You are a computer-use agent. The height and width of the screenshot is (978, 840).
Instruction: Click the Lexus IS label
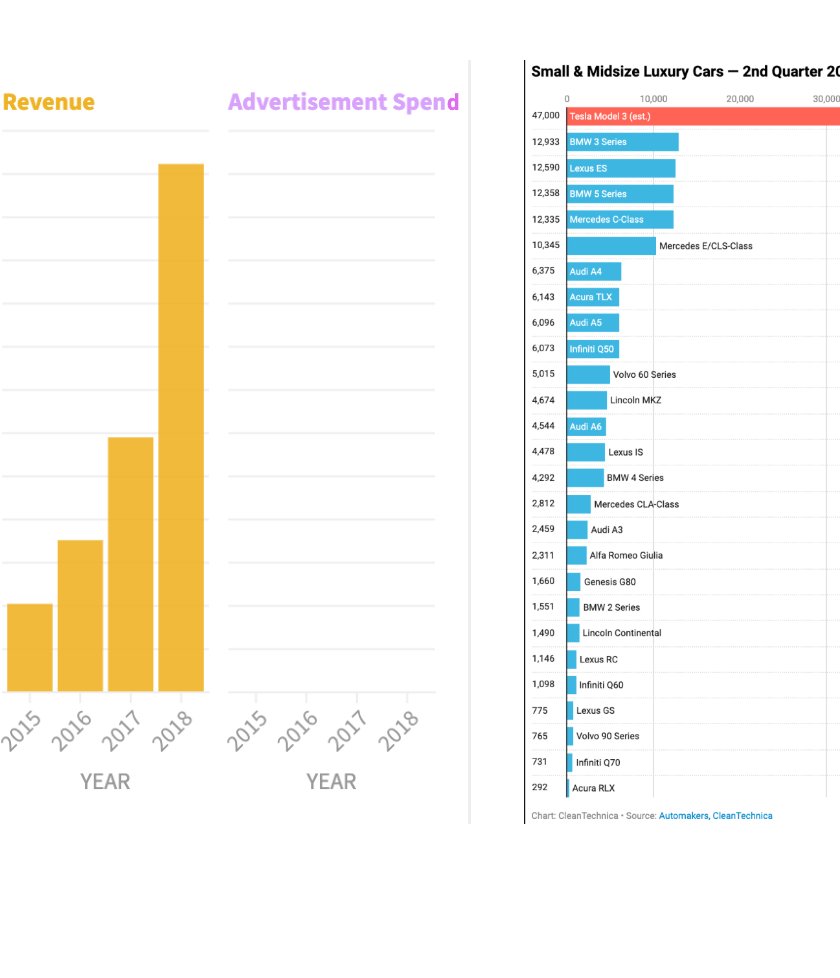pyautogui.click(x=625, y=452)
